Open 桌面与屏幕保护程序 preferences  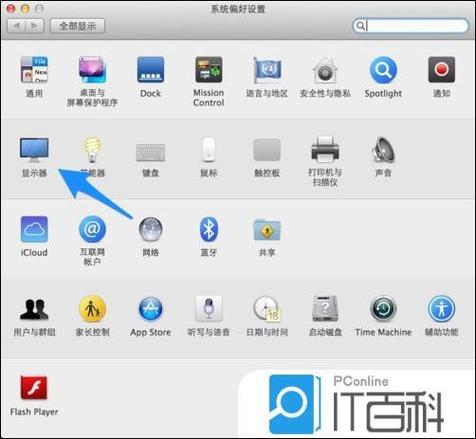pyautogui.click(x=92, y=70)
